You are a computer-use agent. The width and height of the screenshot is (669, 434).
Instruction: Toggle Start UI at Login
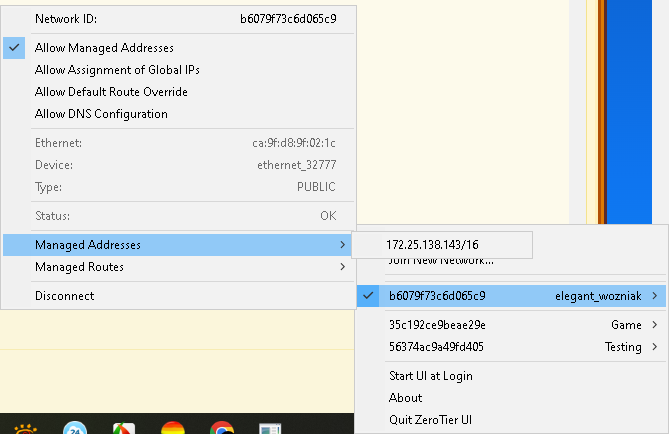point(430,376)
